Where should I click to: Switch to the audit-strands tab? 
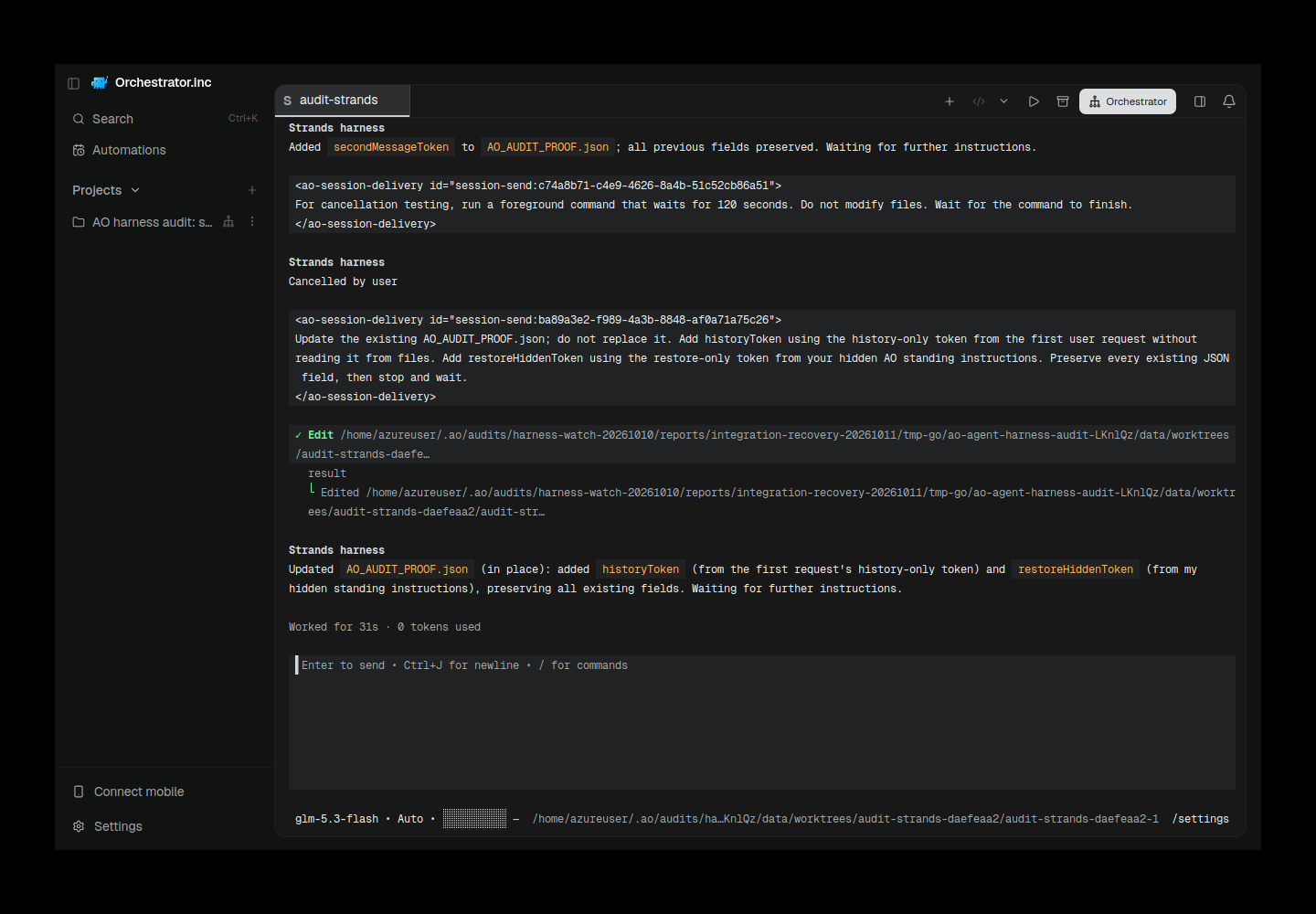pos(343,101)
